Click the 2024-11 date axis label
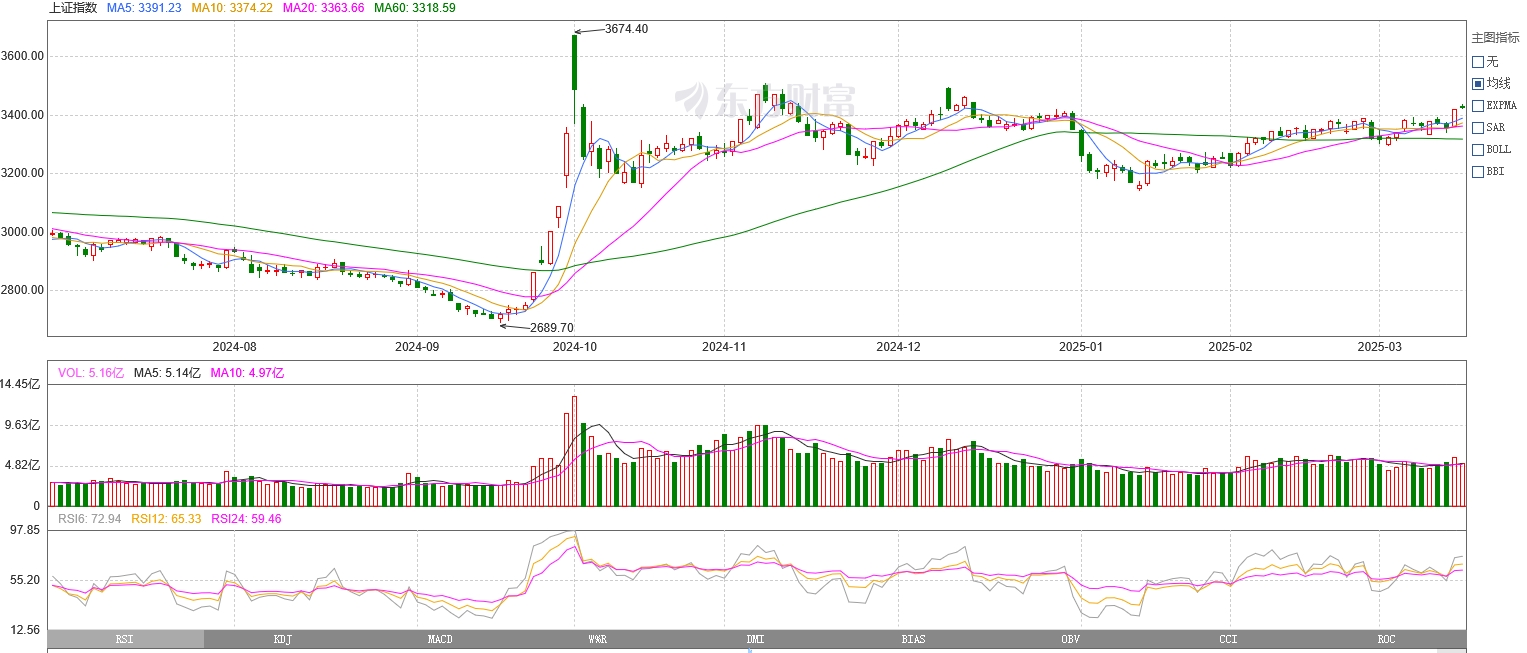1527x653 pixels. point(725,347)
